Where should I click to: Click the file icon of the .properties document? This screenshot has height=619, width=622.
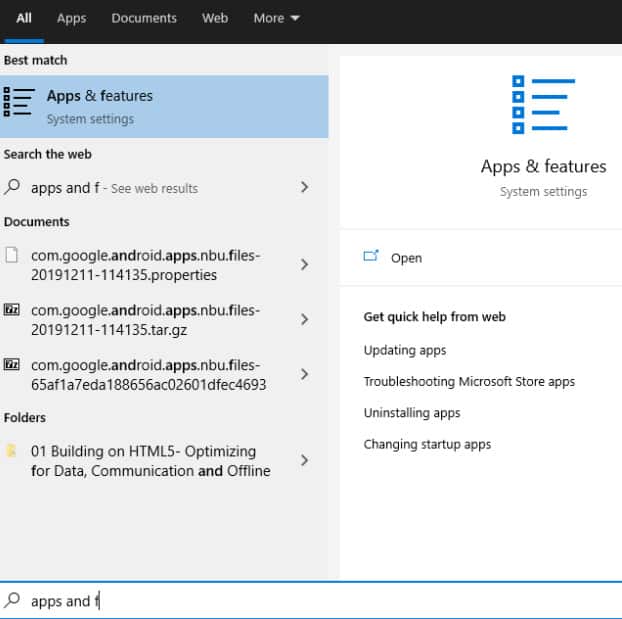[13, 255]
